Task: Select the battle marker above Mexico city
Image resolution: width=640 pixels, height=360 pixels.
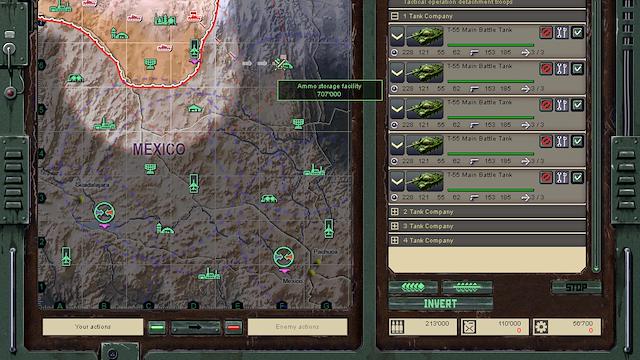Action: click(x=284, y=257)
